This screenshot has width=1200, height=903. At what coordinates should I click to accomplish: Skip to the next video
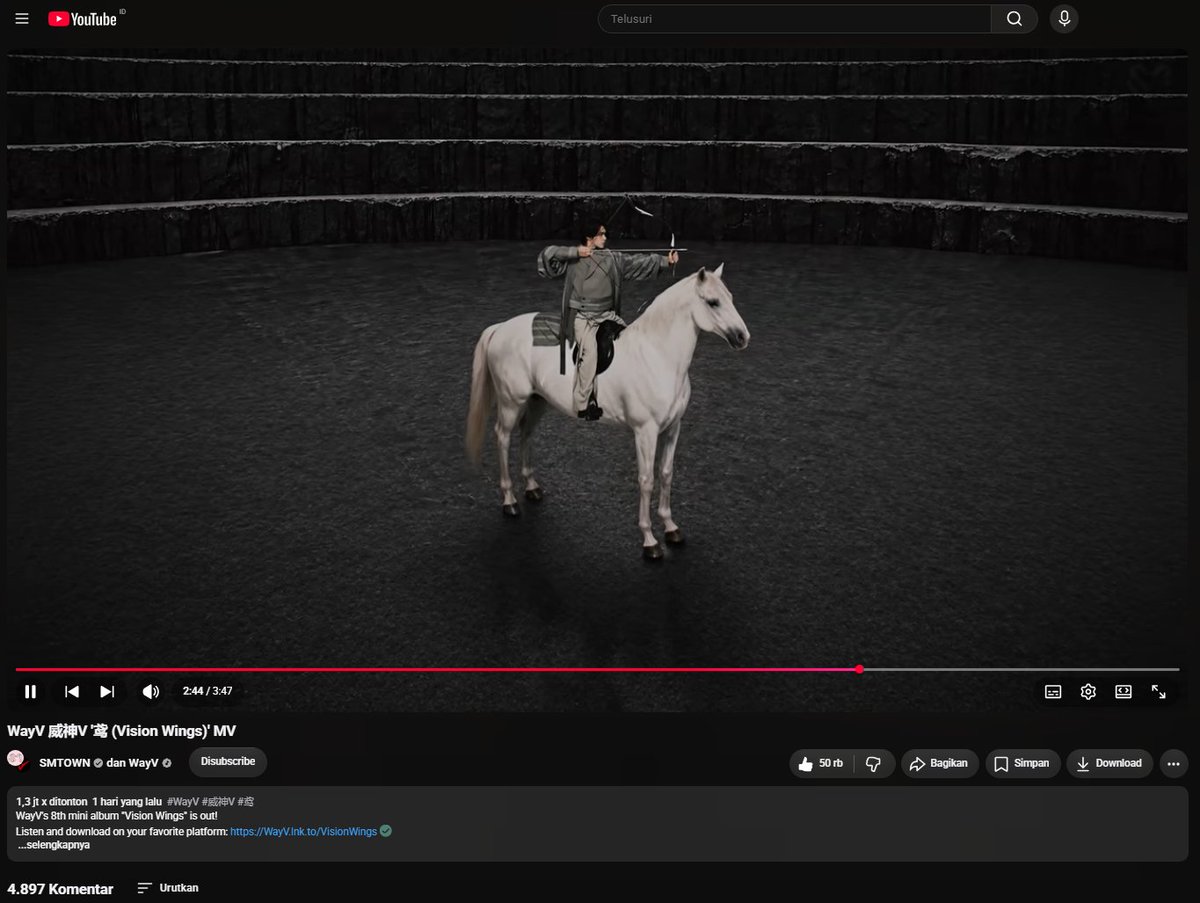coord(107,691)
